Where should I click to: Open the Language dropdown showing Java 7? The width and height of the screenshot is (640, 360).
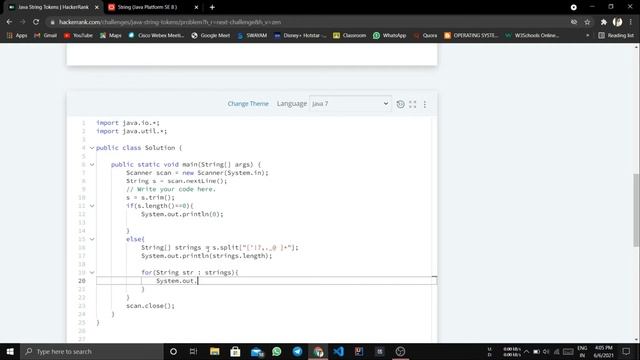click(x=351, y=104)
